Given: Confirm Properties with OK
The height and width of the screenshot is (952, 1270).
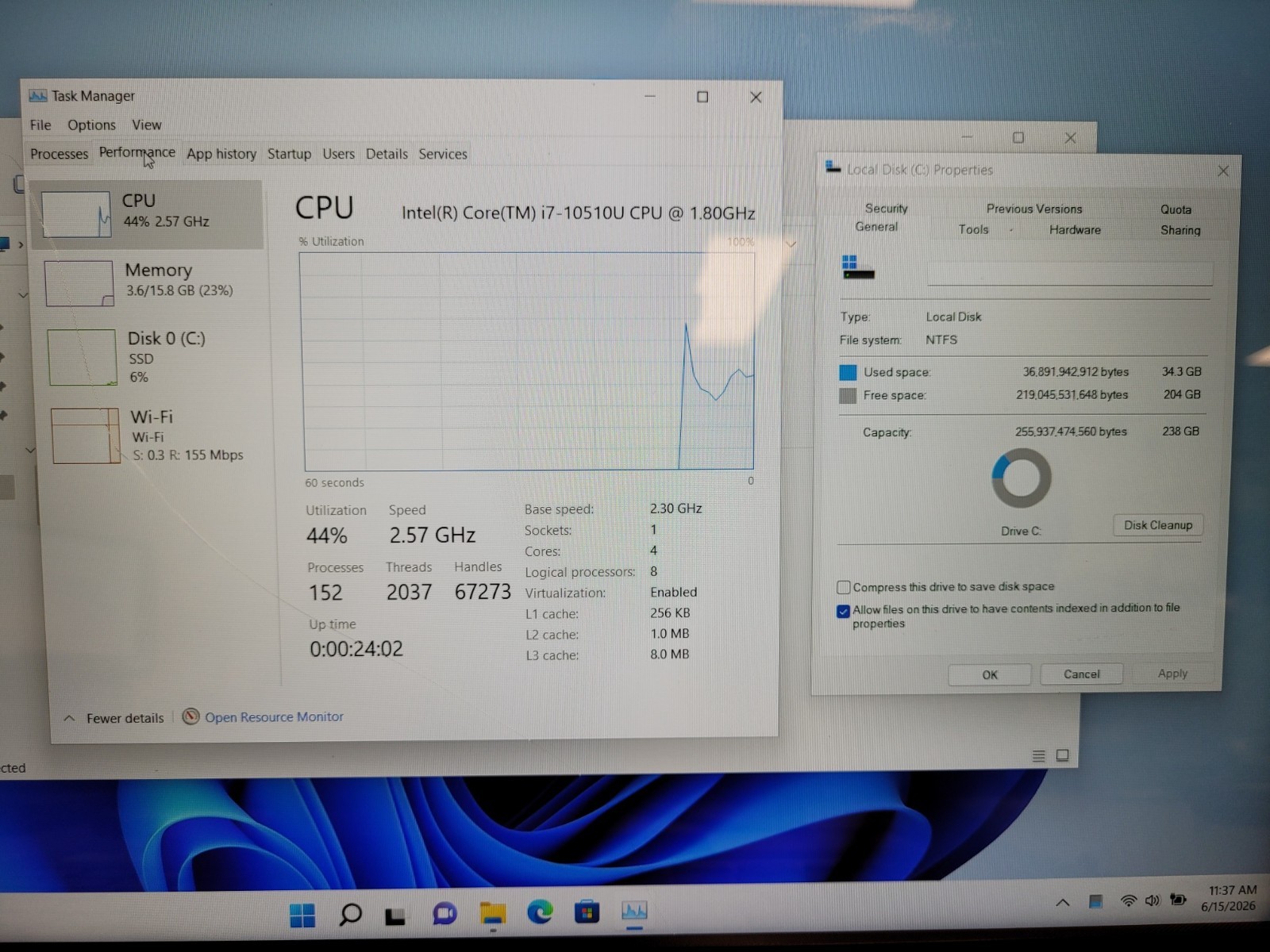Looking at the screenshot, I should point(990,675).
